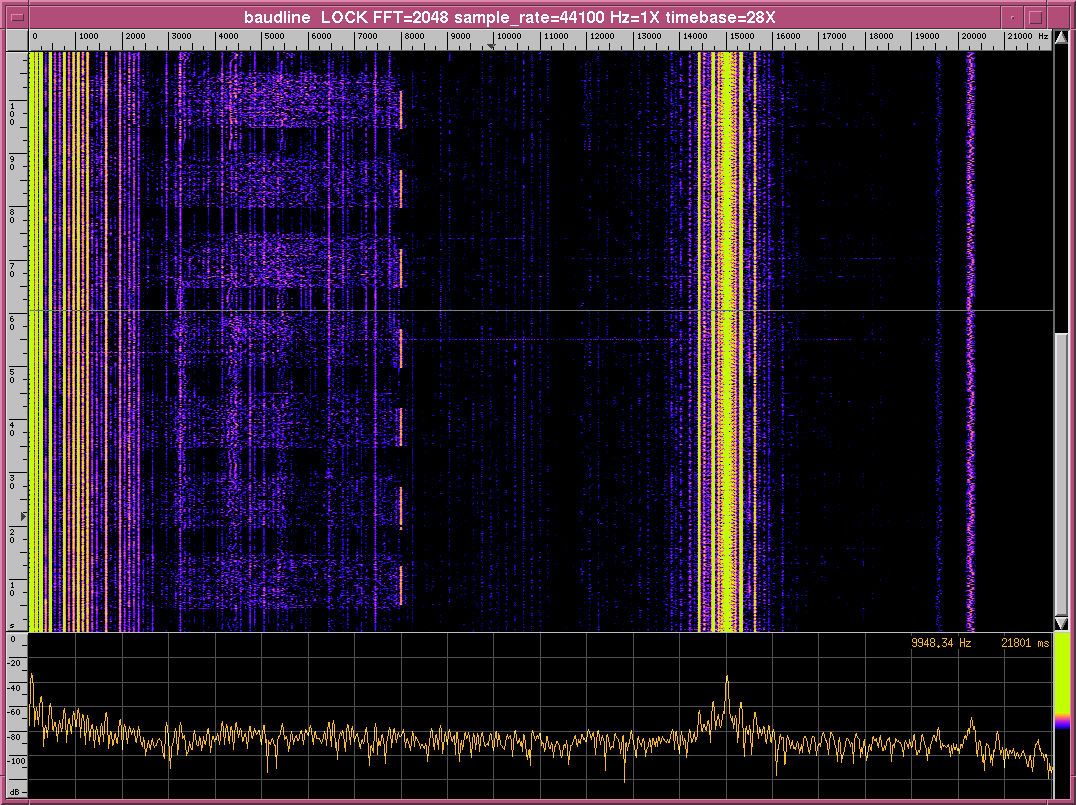The width and height of the screenshot is (1076, 805).
Task: Click the 21801 ms time readout
Action: [x=1025, y=643]
